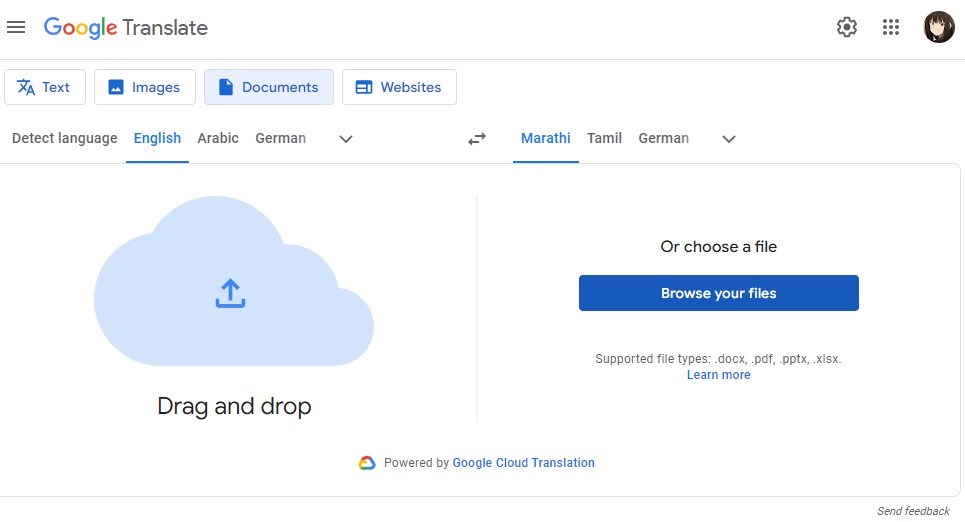The image size is (965, 522).
Task: Select Arabic as source language
Action: [218, 139]
